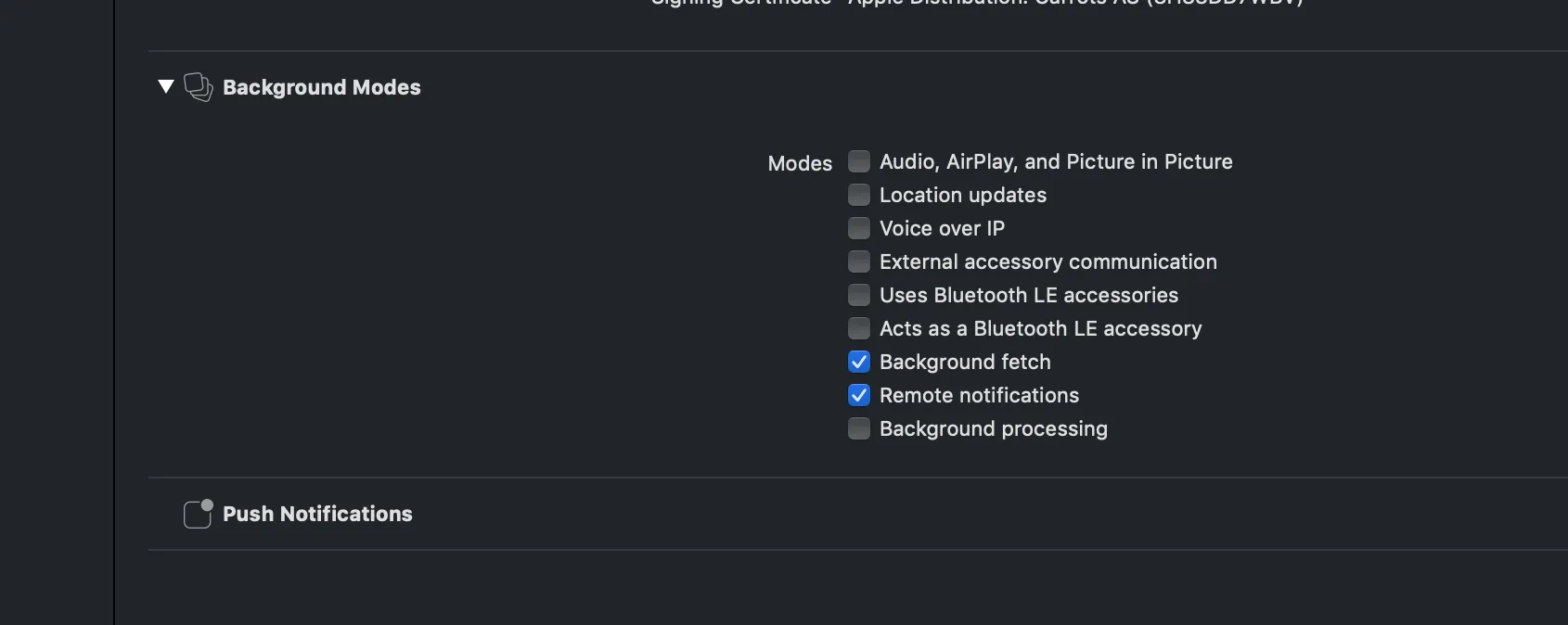Click the "Background fetch" label text

tap(965, 362)
